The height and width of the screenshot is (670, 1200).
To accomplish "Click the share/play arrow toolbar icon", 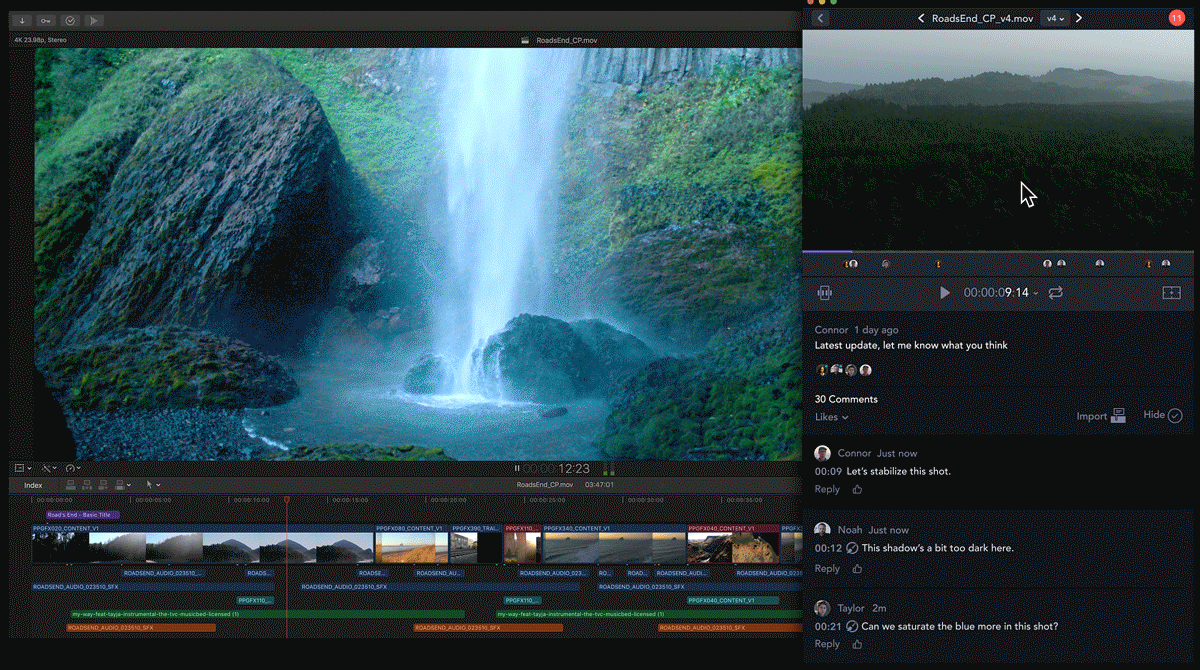I will (94, 20).
